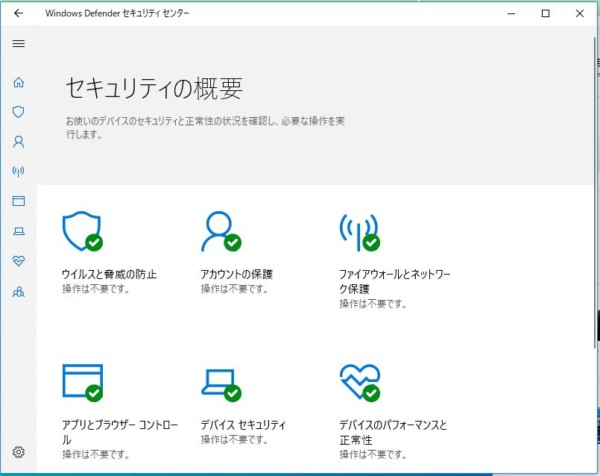Click the vertical scrollbar of the window
Image resolution: width=600 pixels, height=476 pixels.
pyautogui.click(x=595, y=191)
